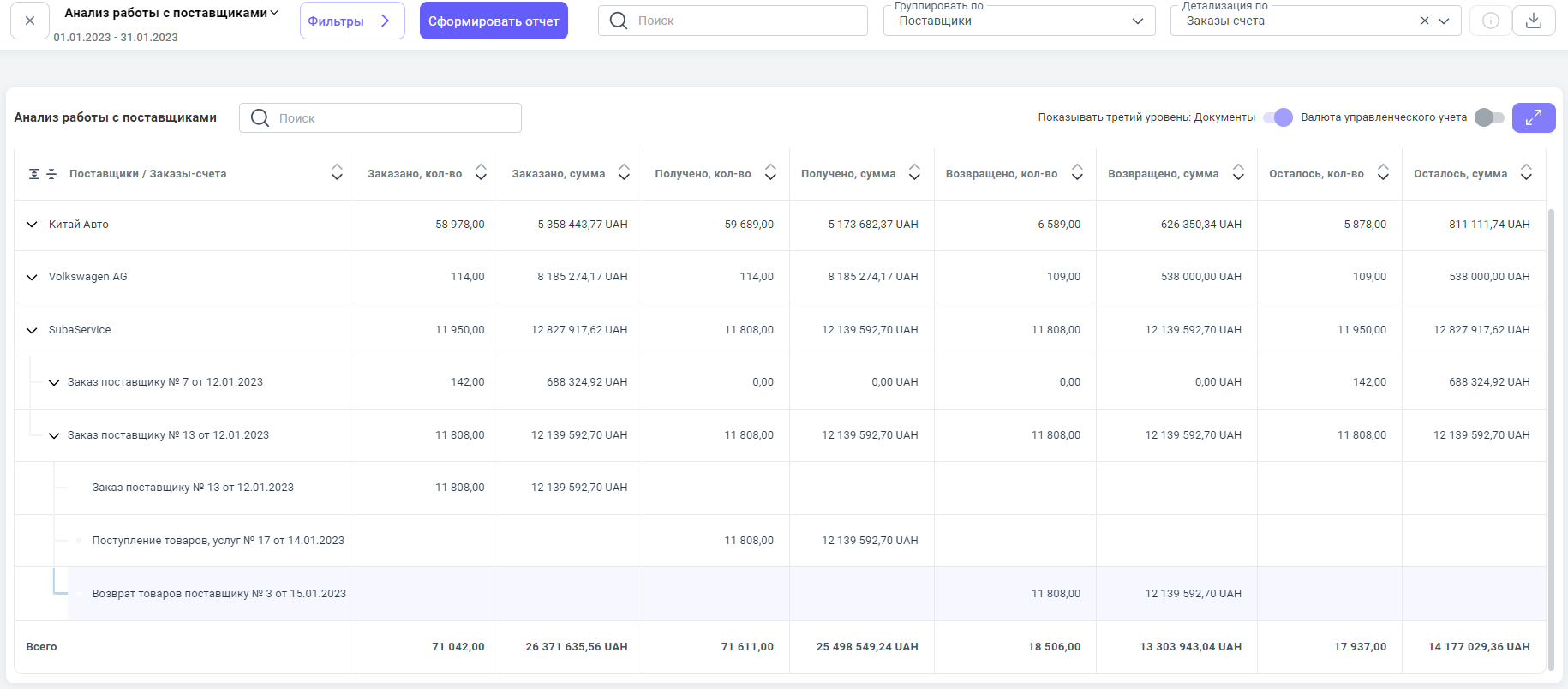
Task: Click the expand all rows icon
Action: [x=34, y=174]
